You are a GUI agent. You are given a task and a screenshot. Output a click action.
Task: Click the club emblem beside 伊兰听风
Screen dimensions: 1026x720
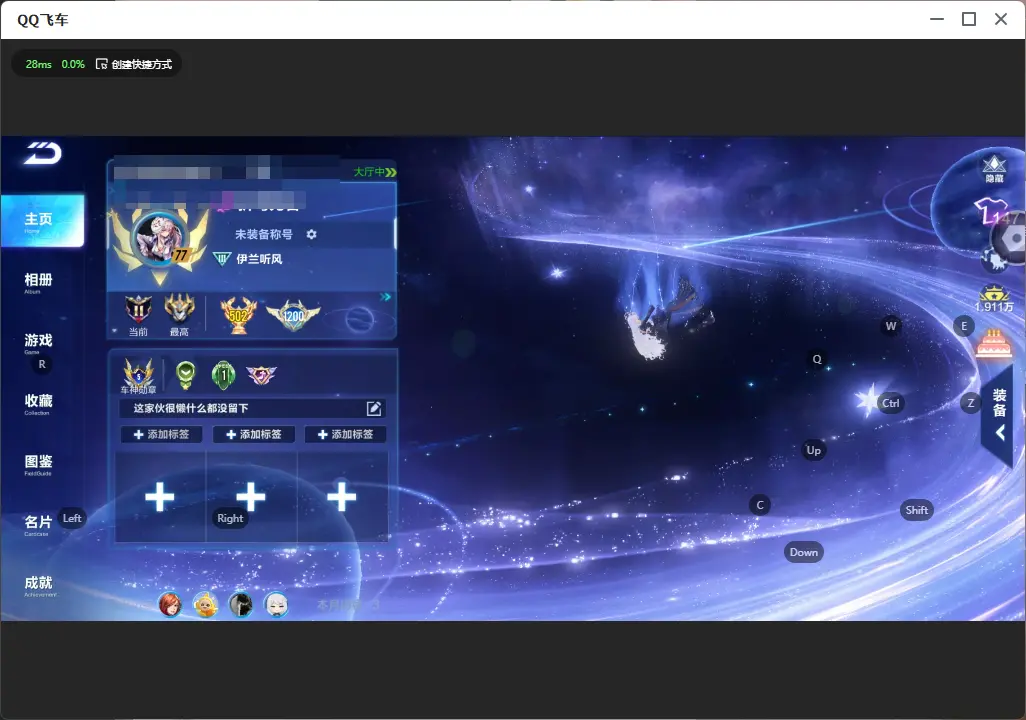click(222, 259)
